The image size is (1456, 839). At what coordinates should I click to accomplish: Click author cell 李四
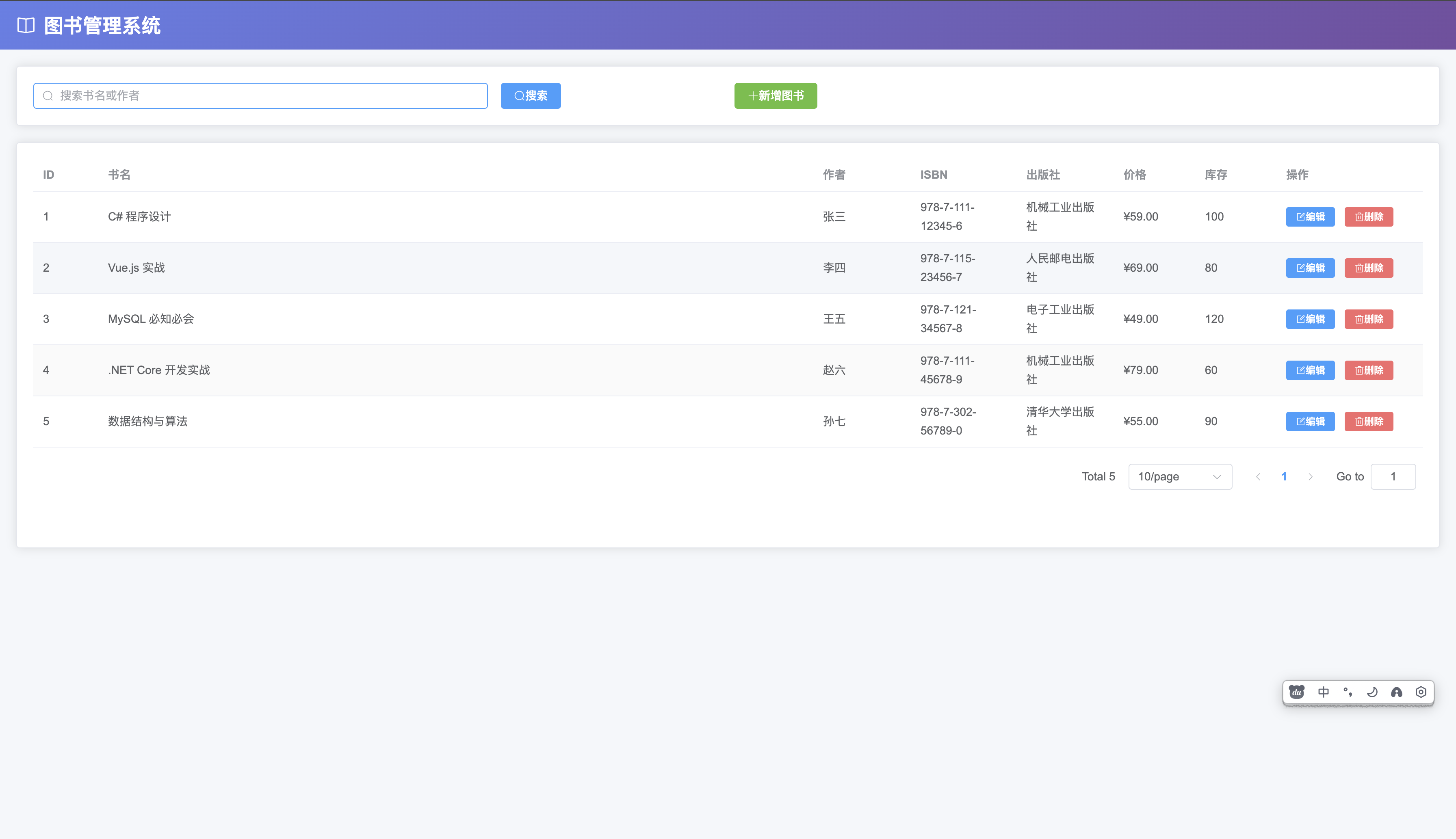[x=834, y=268]
